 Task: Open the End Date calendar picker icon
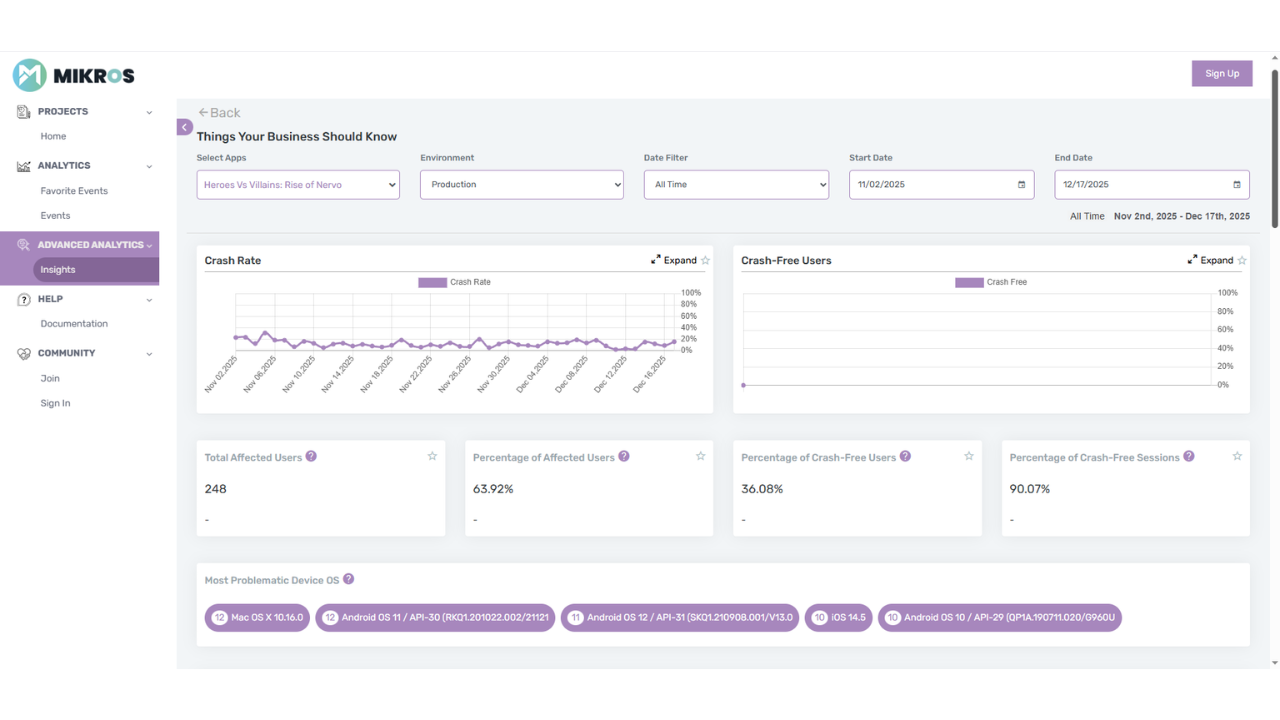click(1236, 185)
